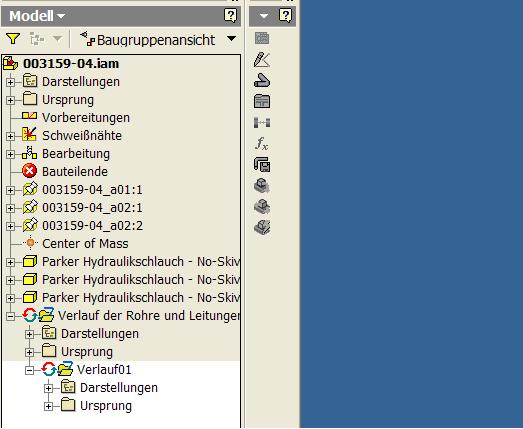This screenshot has height=429, width=523.
Task: Open the Modell panel dropdown
Action: [61, 16]
